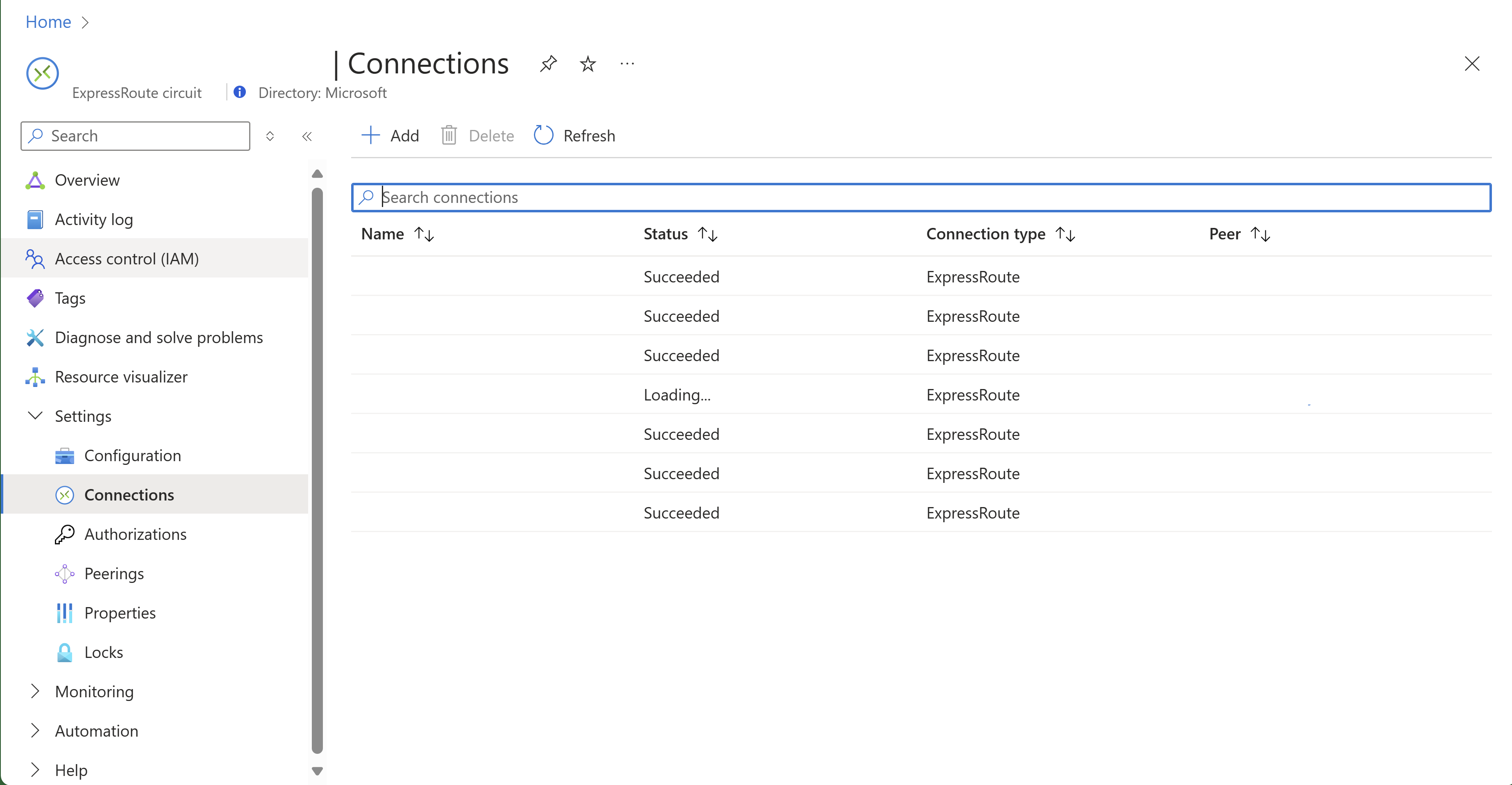1512x785 pixels.
Task: Go to the Activity log page
Action: (x=94, y=219)
